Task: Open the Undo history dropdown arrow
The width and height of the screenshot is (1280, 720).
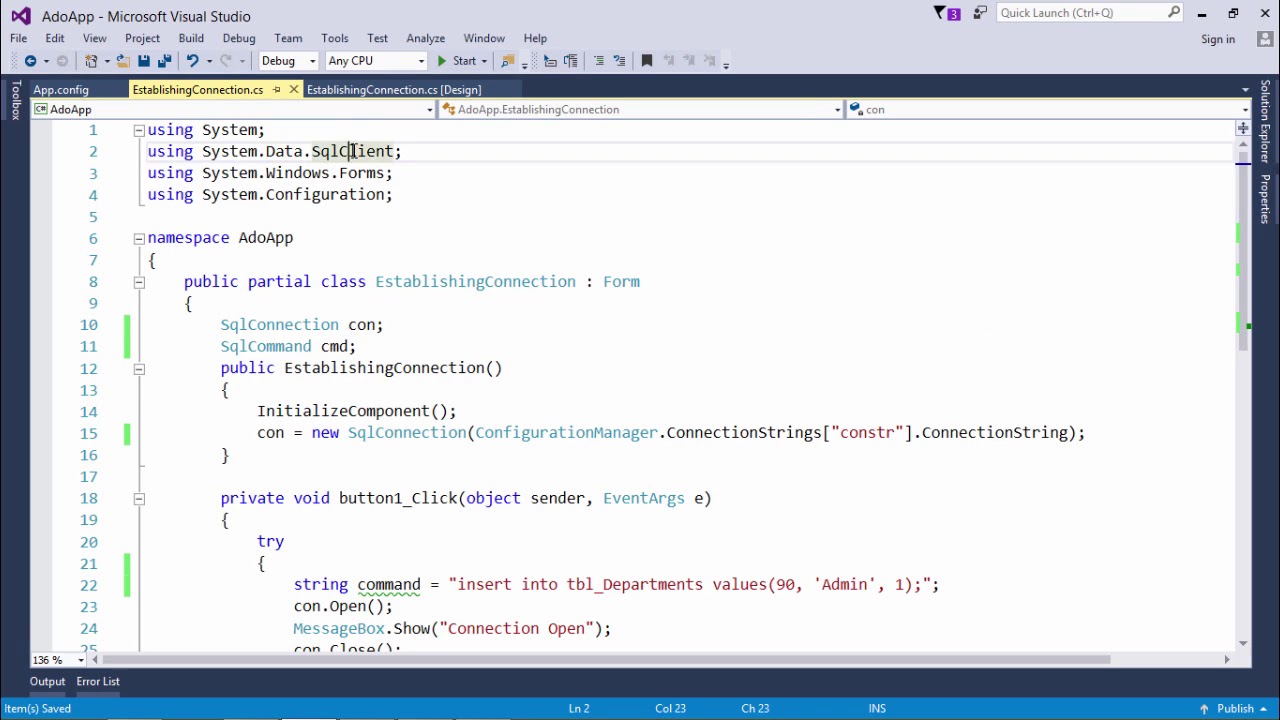Action: pos(208,61)
